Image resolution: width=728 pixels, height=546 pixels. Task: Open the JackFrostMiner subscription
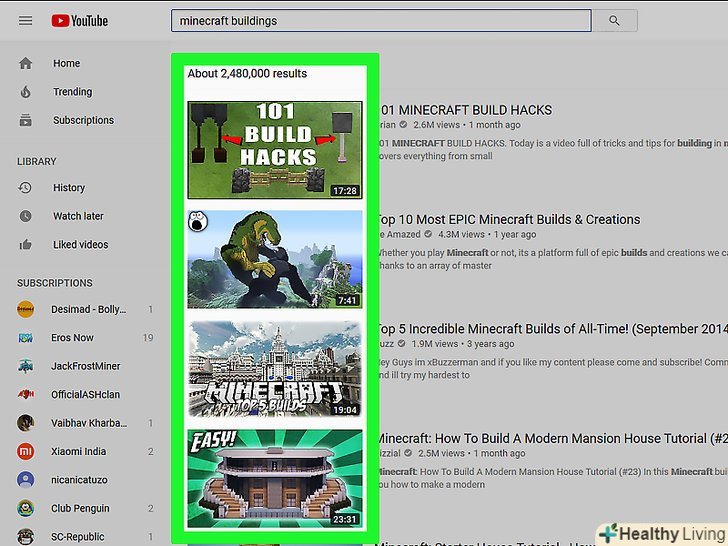click(84, 366)
